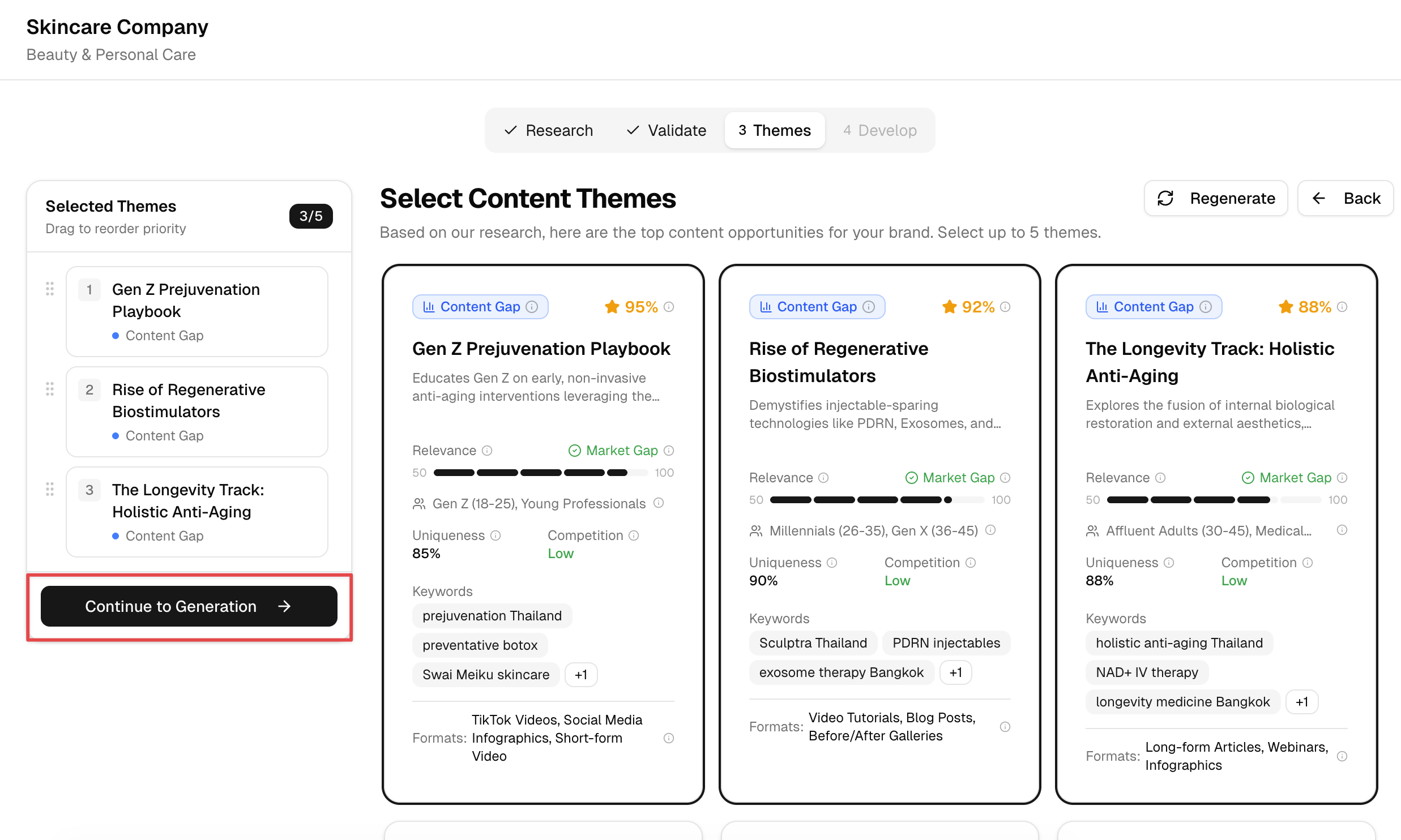Click the Regenerate button
The image size is (1401, 840).
pos(1215,198)
